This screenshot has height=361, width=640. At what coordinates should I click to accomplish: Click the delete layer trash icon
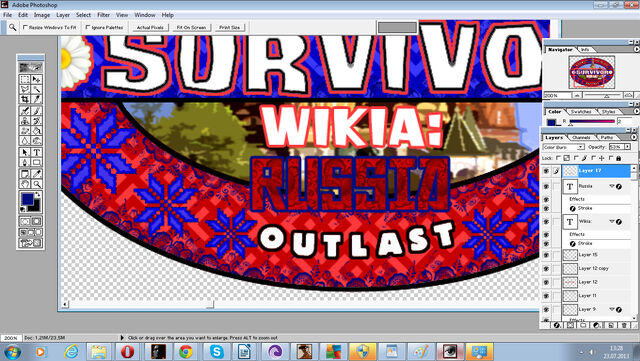624,325
